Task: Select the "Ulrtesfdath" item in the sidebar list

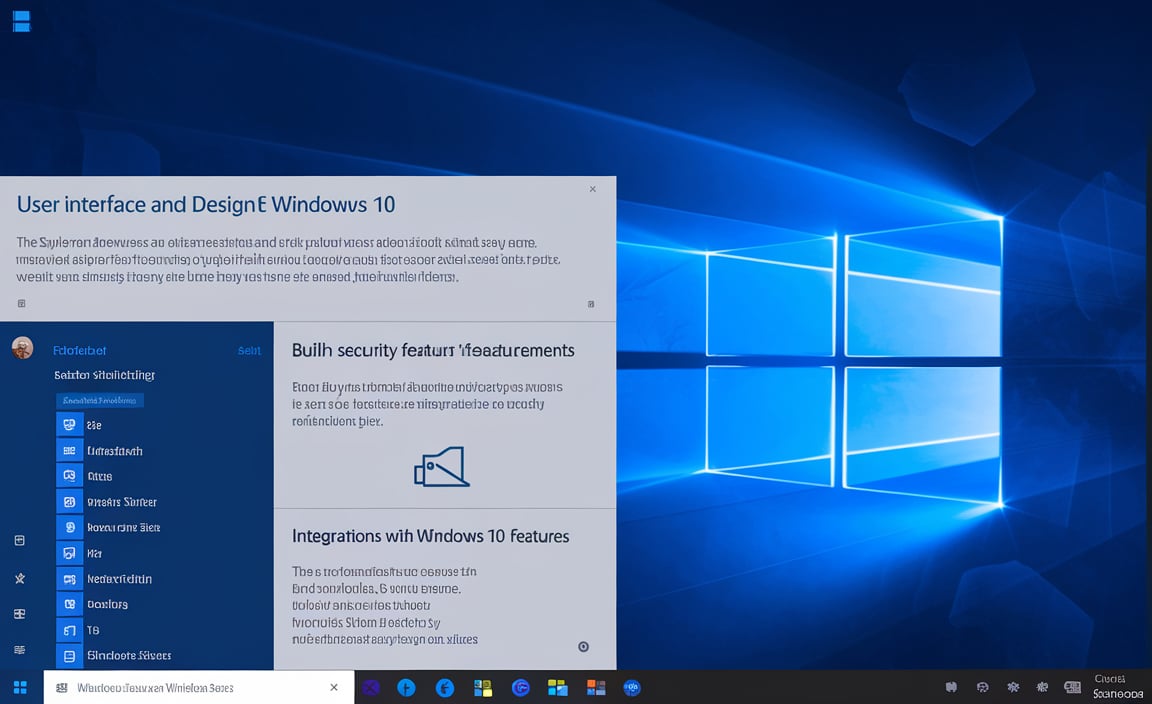Action: (114, 451)
